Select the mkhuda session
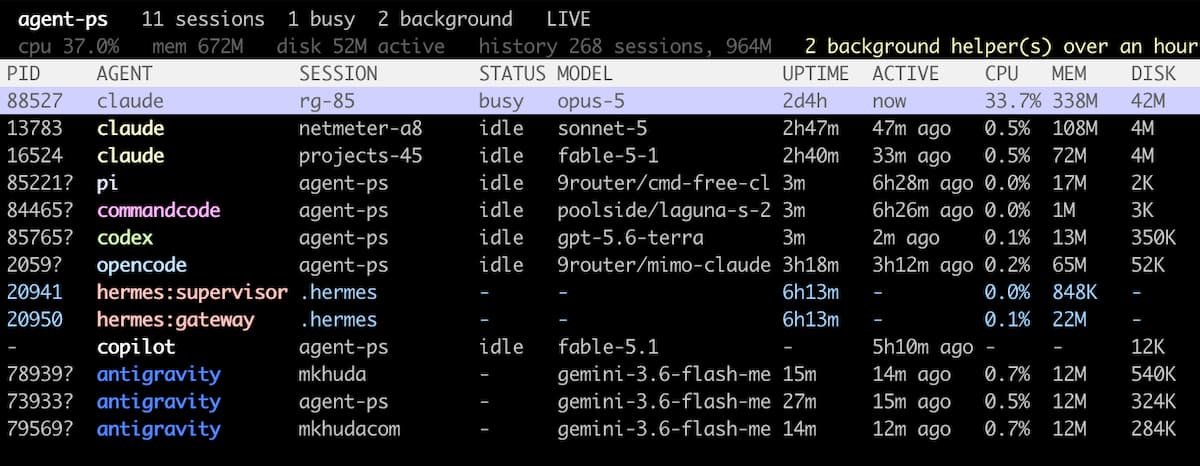Screen dimensions: 1200x466 coord(332,374)
